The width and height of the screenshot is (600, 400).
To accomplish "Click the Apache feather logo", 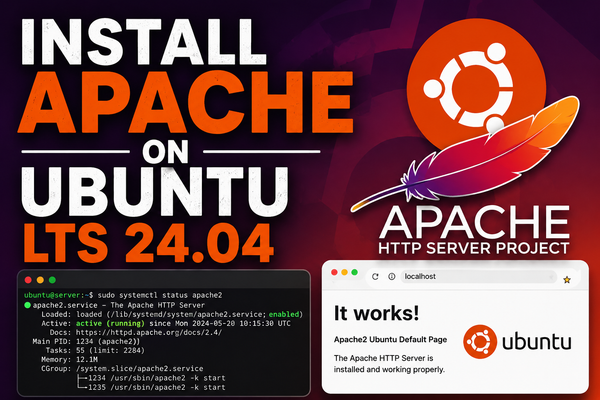I will pyautogui.click(x=465, y=153).
